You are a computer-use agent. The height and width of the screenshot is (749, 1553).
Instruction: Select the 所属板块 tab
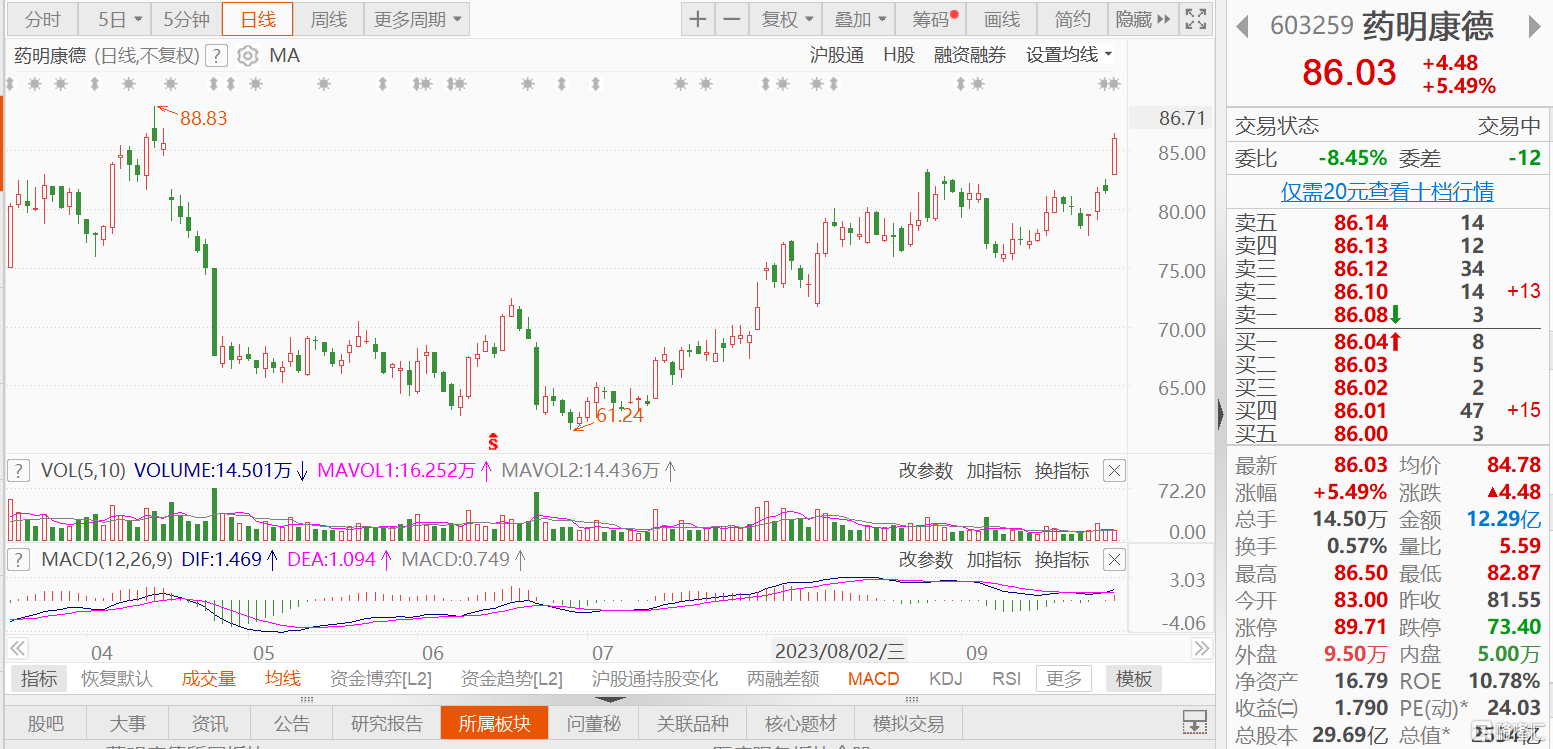pos(494,723)
